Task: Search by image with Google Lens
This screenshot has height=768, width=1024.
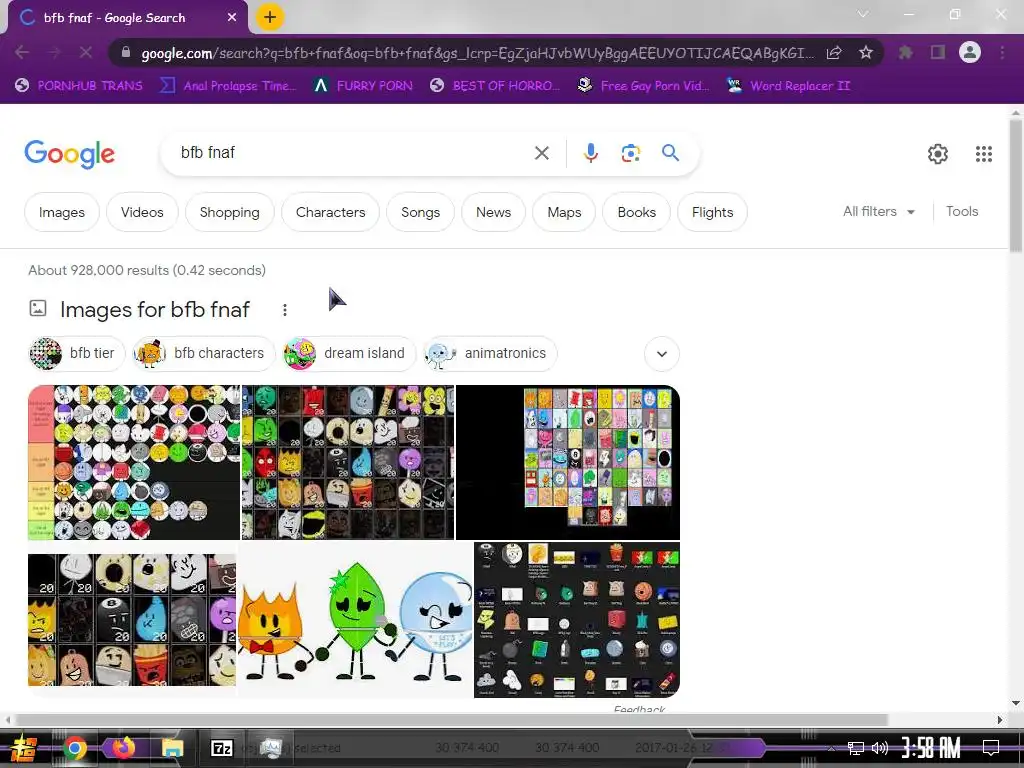Action: point(630,153)
